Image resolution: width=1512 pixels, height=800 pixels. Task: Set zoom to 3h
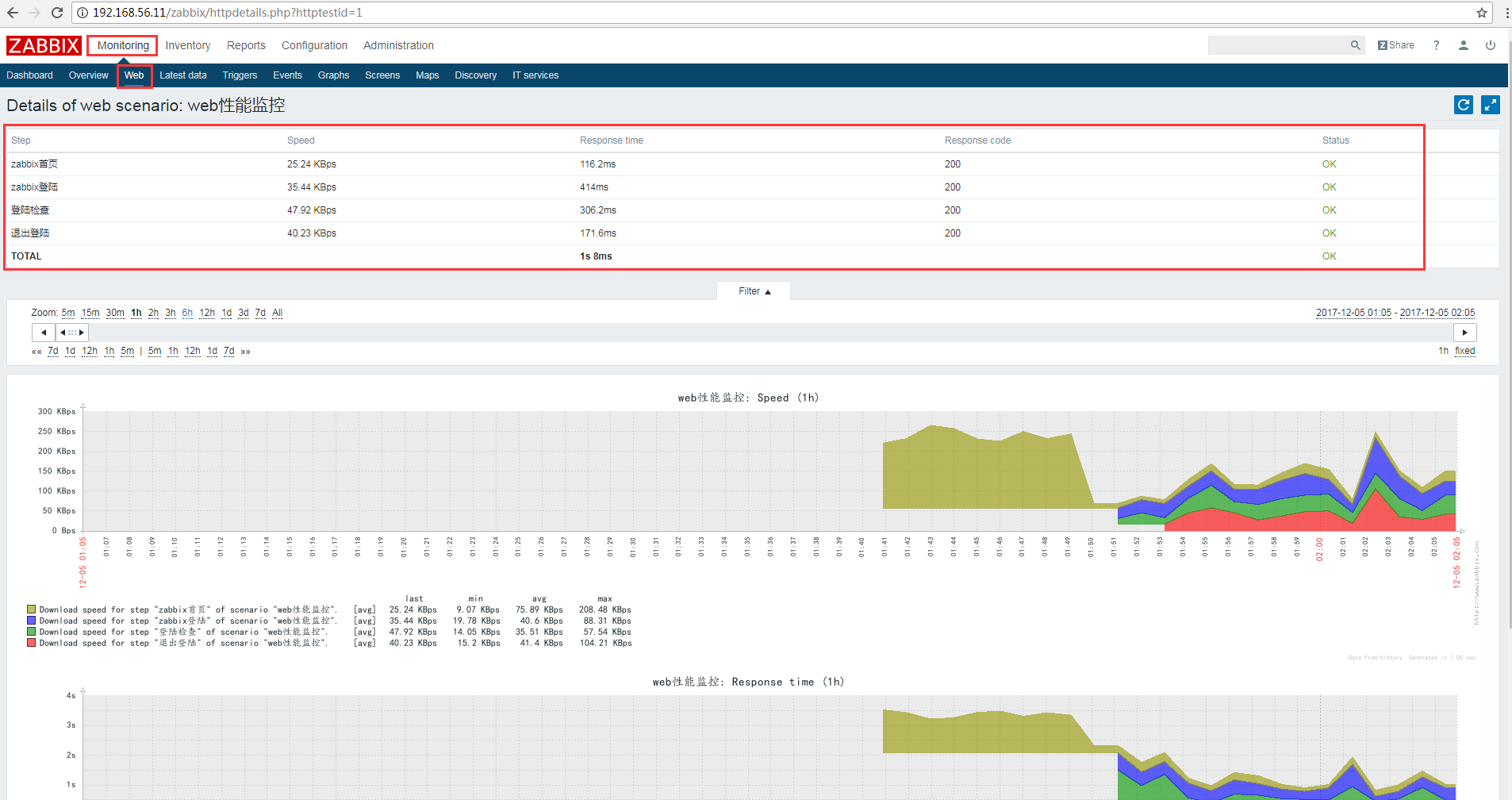(x=171, y=313)
